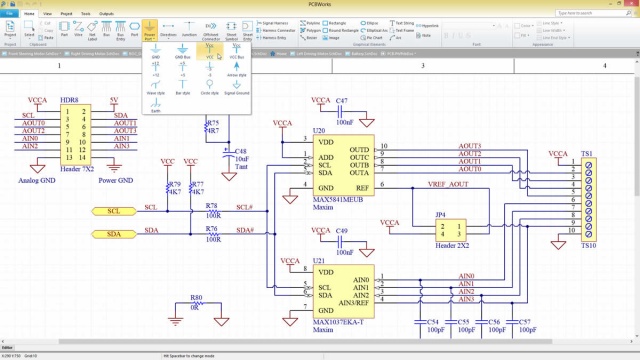
Task: Select the Polyline drawing tool
Action: click(x=310, y=23)
